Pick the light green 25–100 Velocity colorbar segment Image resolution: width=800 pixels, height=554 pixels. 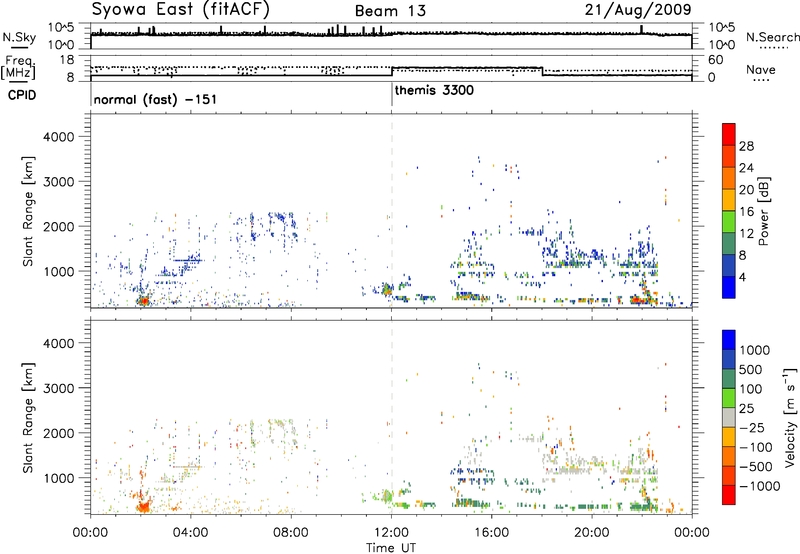(x=729, y=398)
